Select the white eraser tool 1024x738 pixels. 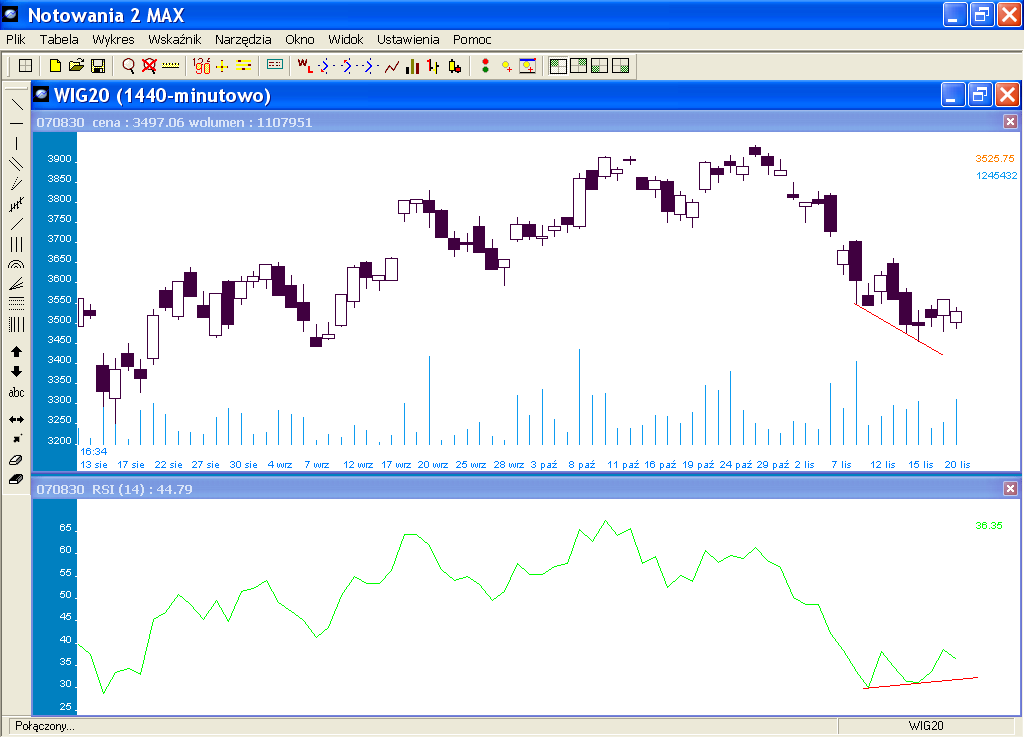coord(16,460)
